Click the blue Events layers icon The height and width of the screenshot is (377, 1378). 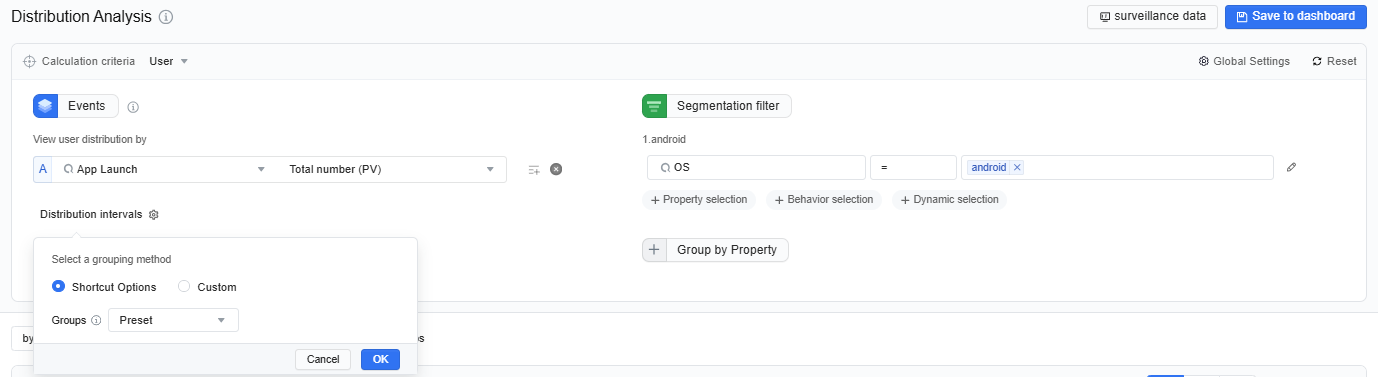[45, 106]
